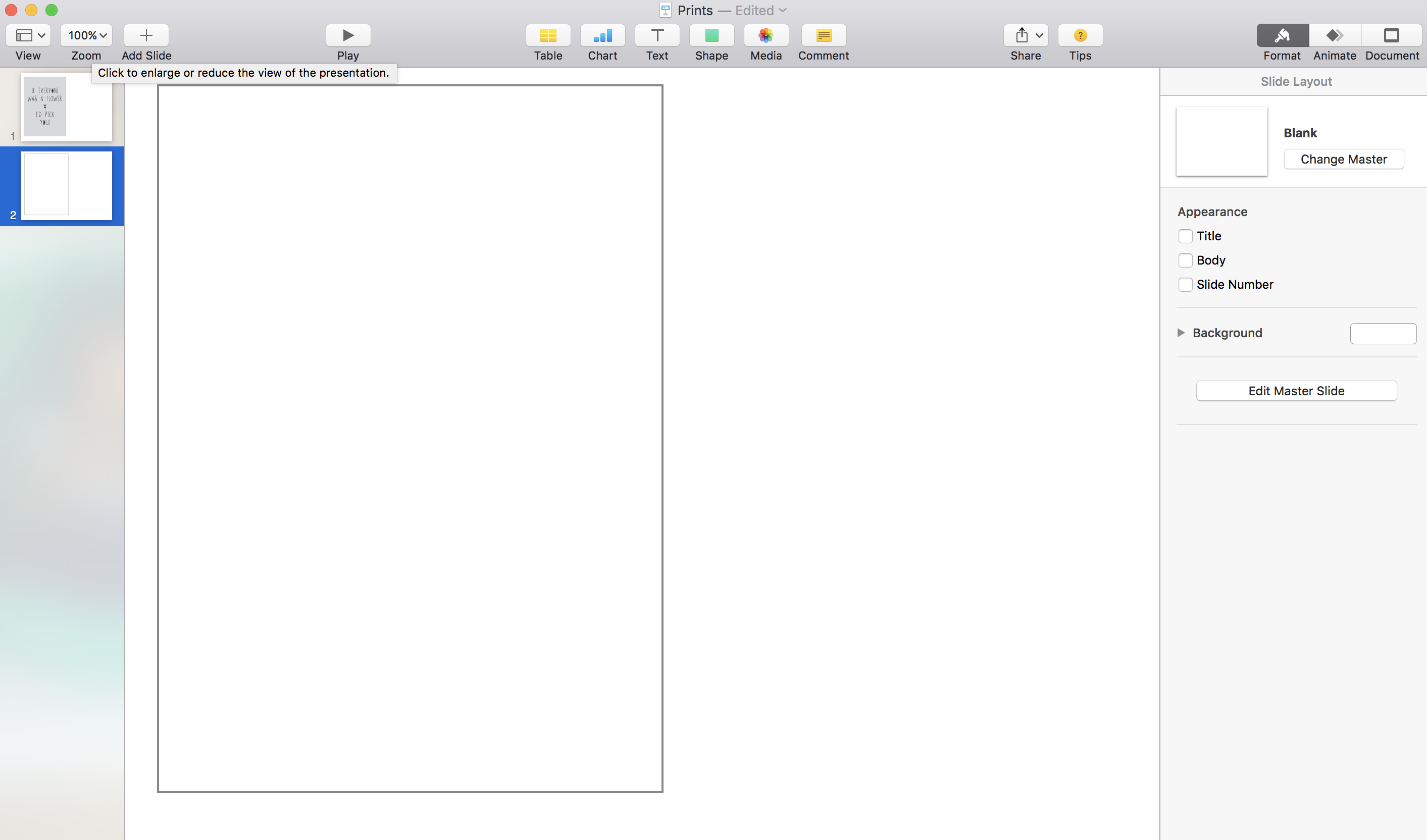Click the Prints document title text
Screen dimensions: 1427x840
point(695,10)
